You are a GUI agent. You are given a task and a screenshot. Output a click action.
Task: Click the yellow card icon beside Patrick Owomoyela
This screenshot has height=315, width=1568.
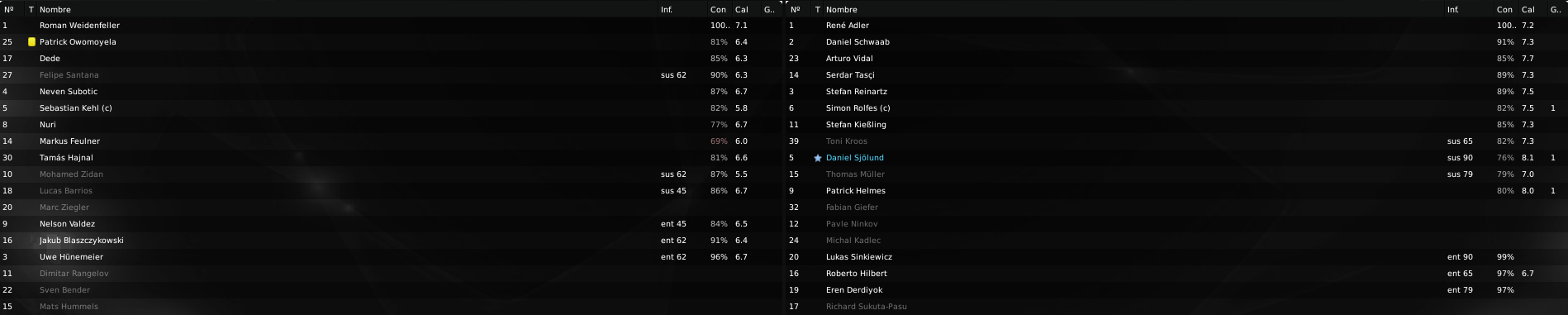point(31,41)
